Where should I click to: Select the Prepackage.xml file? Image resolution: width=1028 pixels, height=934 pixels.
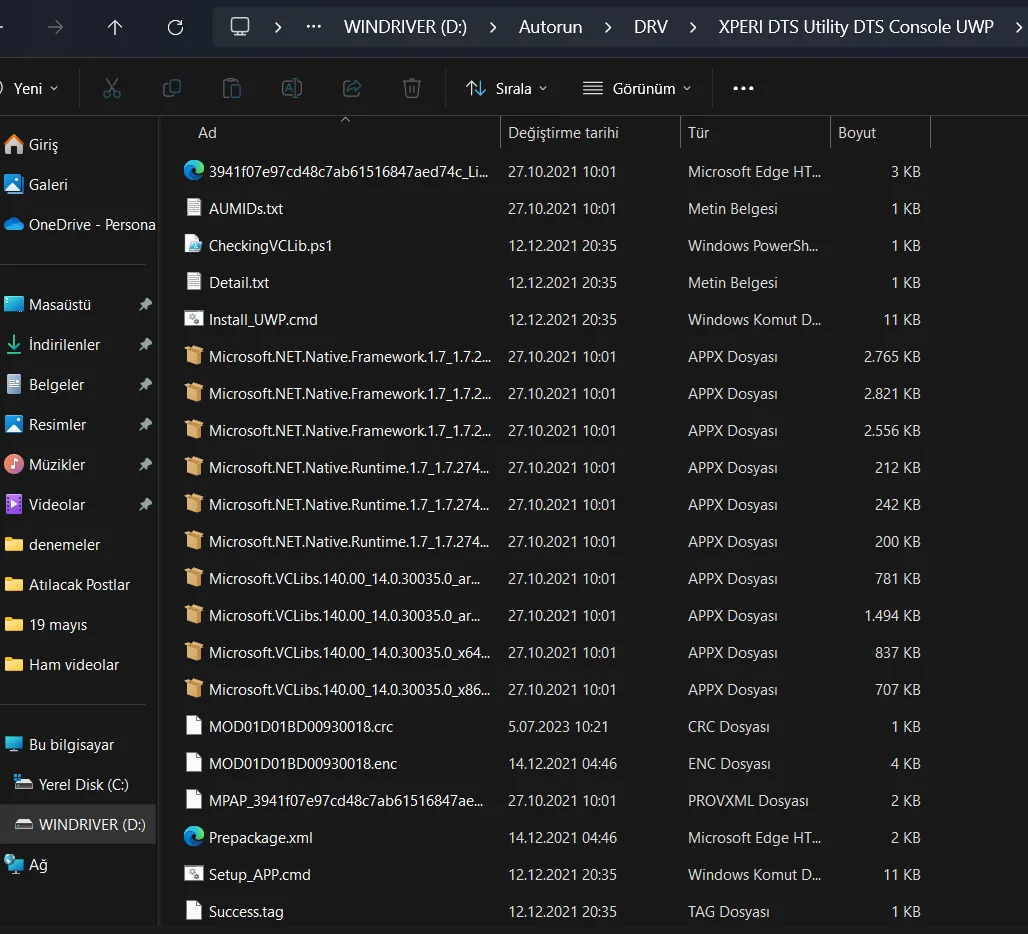click(260, 837)
